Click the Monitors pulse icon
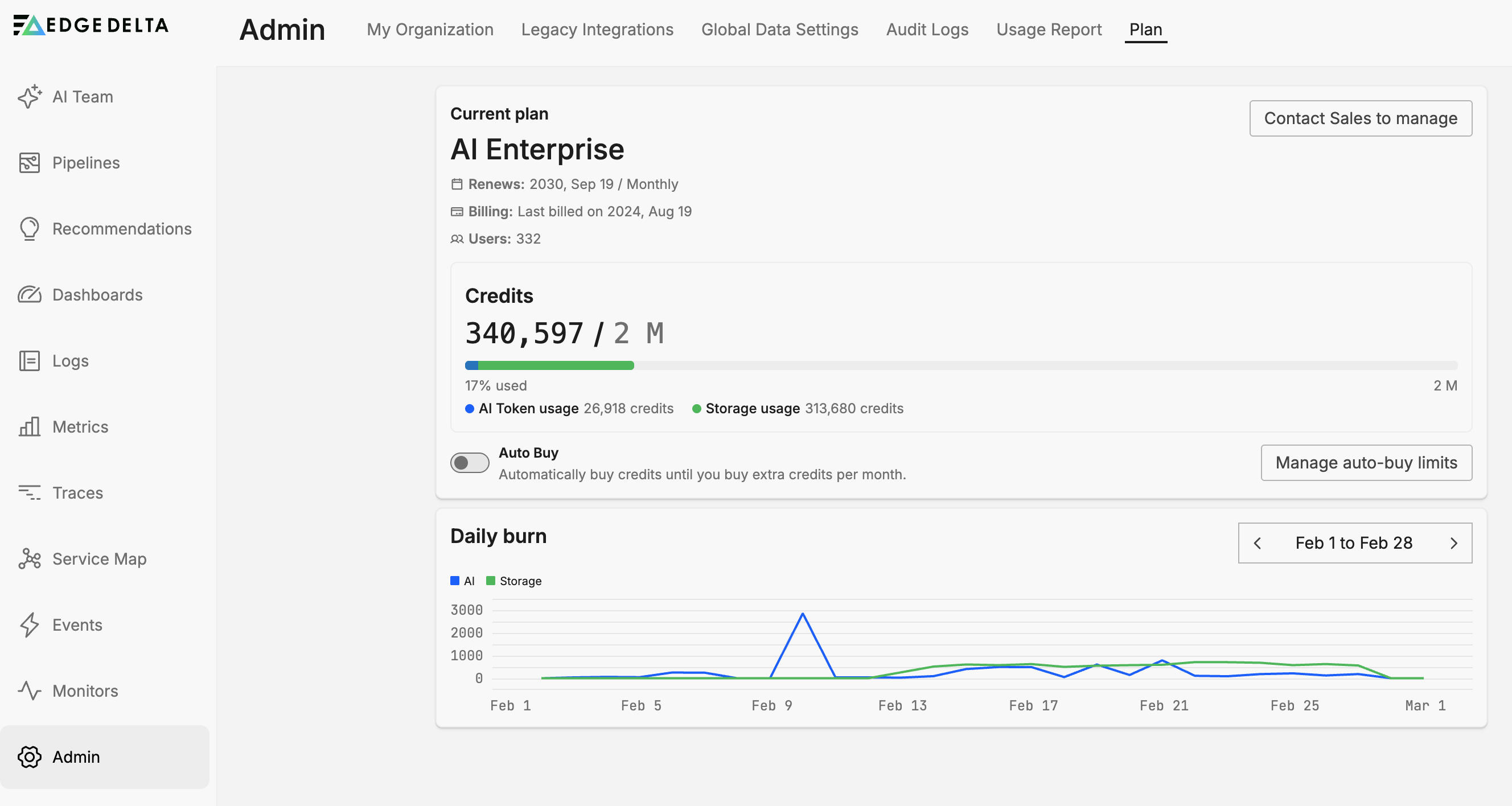Viewport: 1512px width, 806px height. (x=30, y=691)
